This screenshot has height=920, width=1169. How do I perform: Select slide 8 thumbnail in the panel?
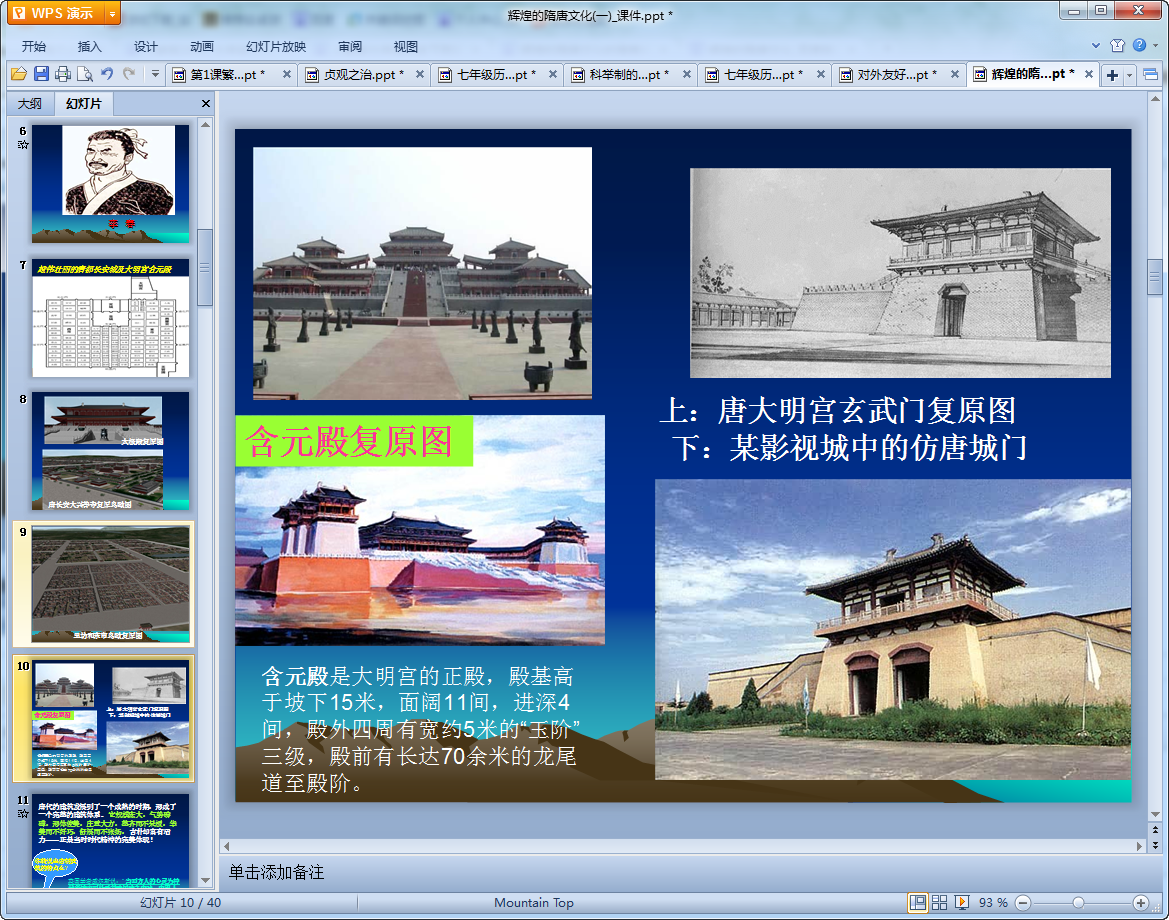(110, 450)
